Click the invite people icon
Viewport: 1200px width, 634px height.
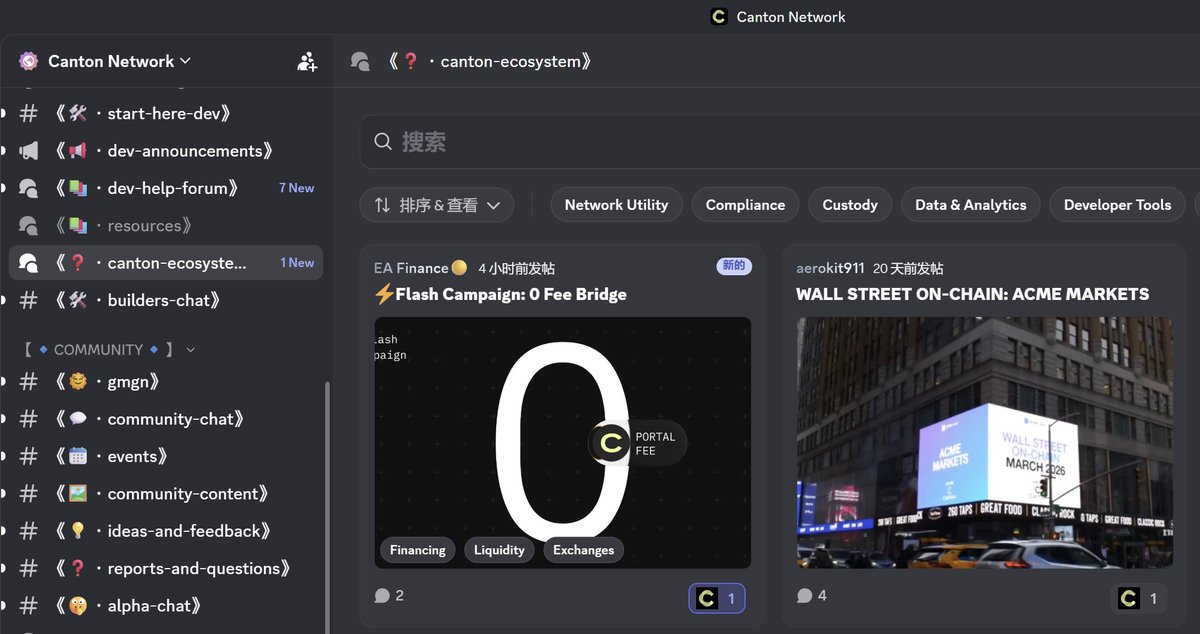(x=307, y=62)
